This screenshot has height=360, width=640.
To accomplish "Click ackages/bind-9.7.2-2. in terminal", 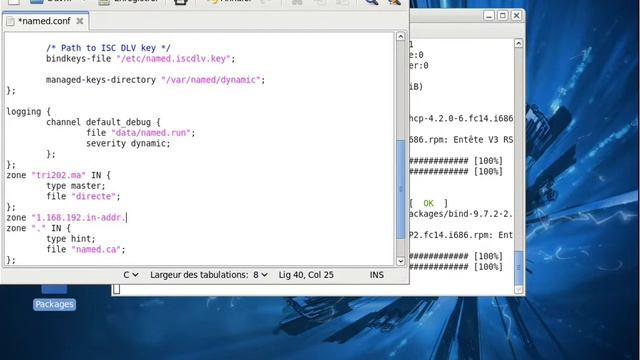I will [x=461, y=214].
